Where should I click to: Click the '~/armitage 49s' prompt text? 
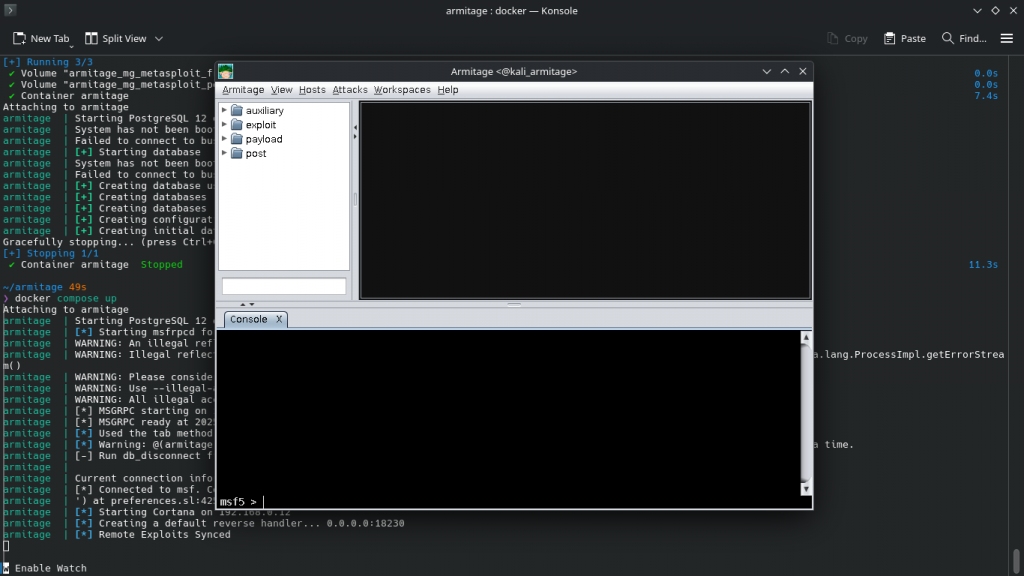point(44,287)
